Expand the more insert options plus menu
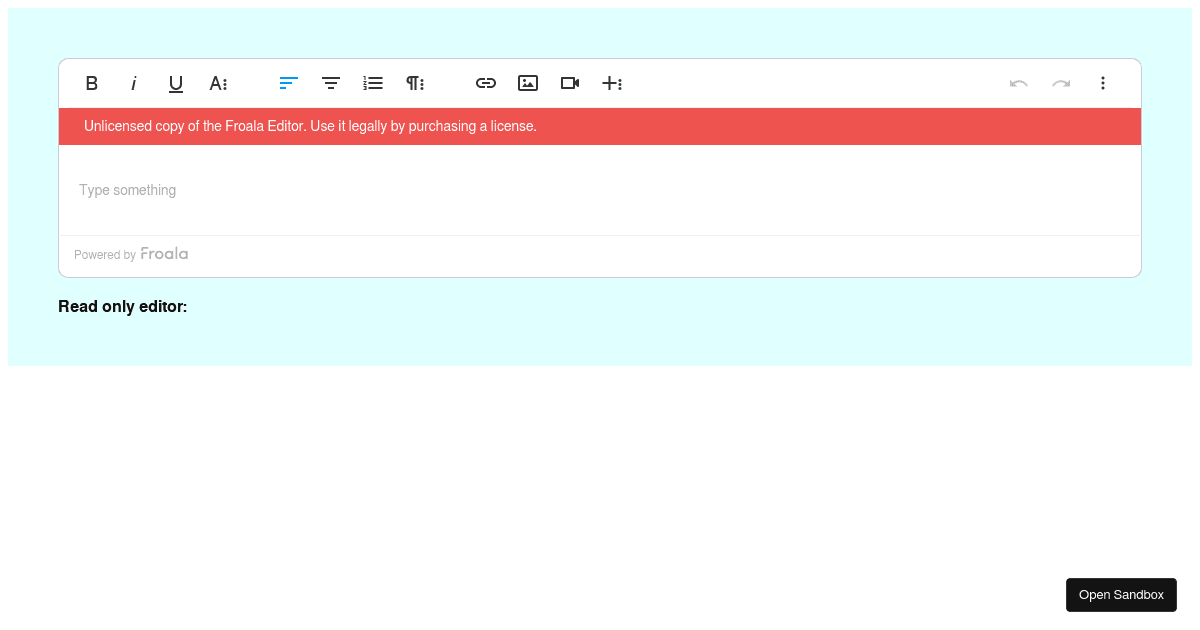The width and height of the screenshot is (1200, 630). tap(612, 83)
